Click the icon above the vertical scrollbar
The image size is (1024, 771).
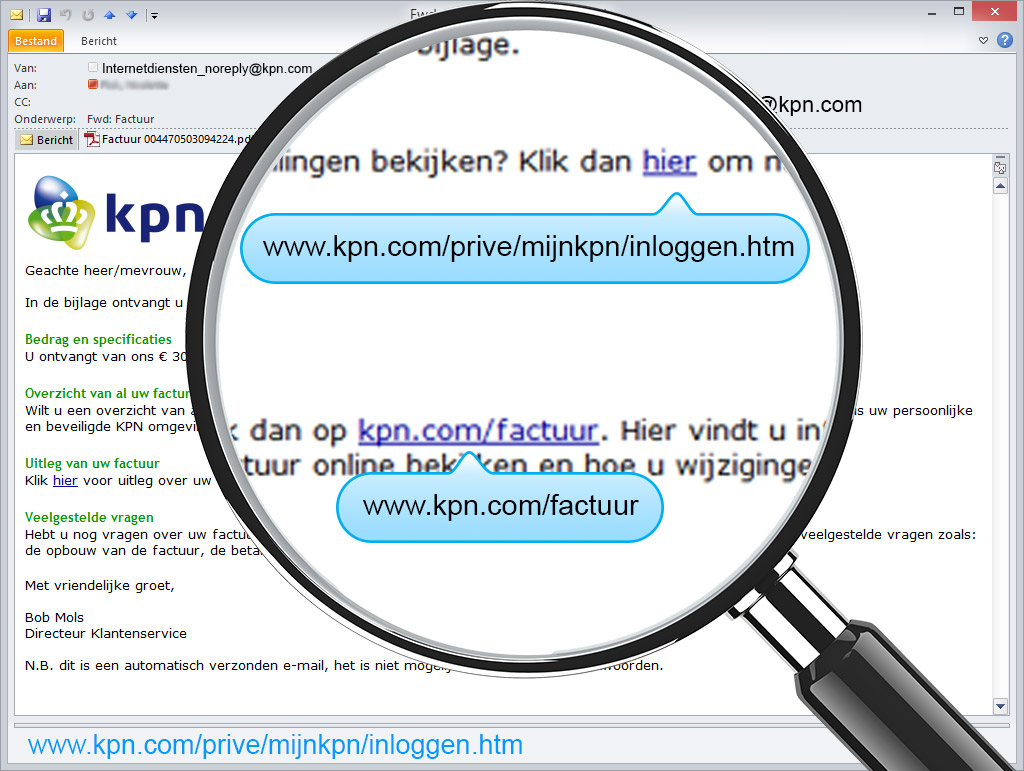pos(1000,166)
